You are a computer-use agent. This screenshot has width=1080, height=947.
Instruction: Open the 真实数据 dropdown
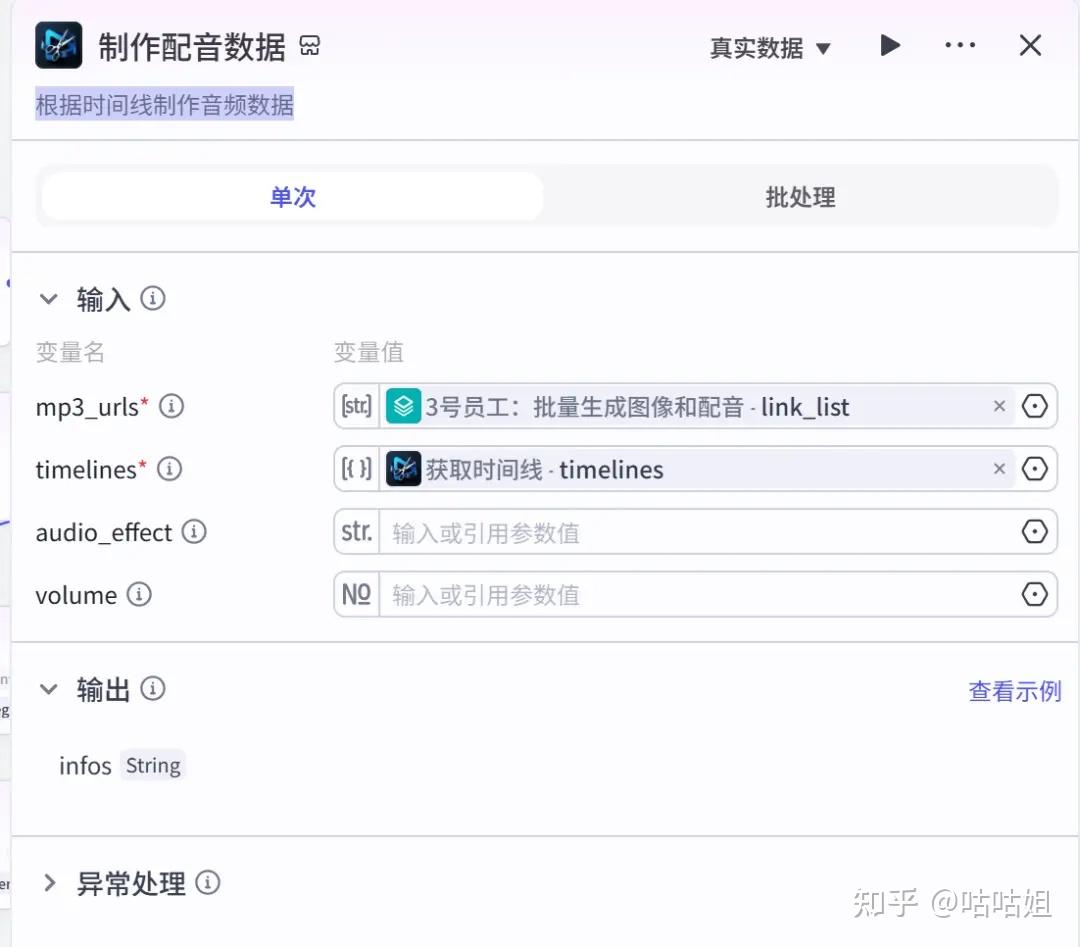(770, 48)
